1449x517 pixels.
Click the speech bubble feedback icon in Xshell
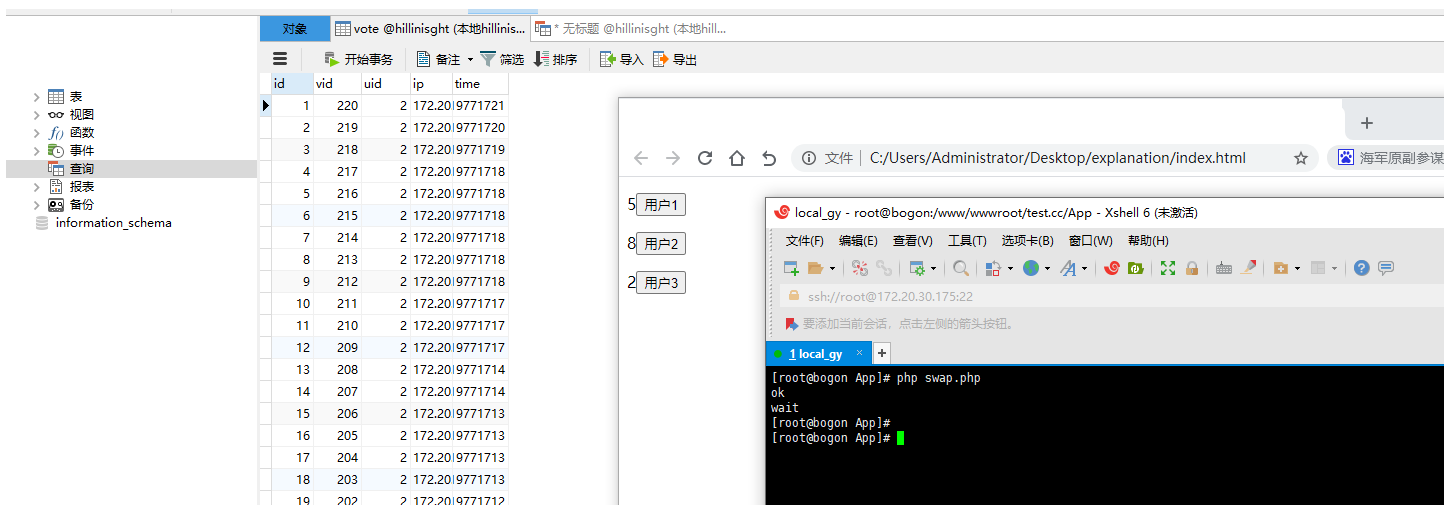pos(1386,268)
